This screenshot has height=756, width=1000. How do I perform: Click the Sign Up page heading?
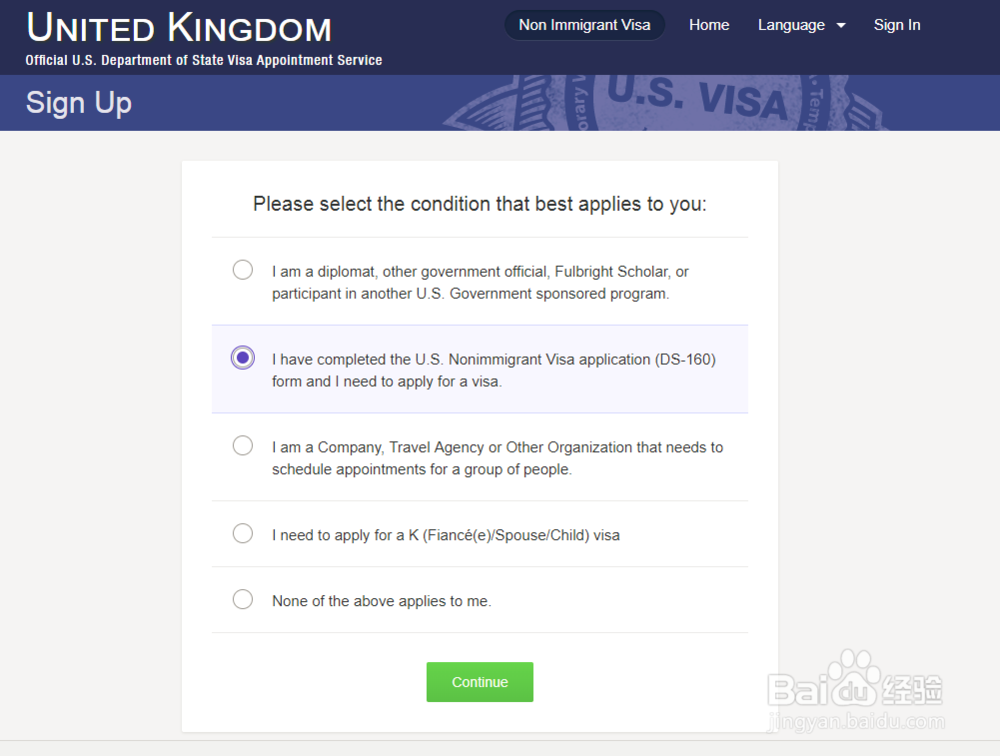pos(79,103)
